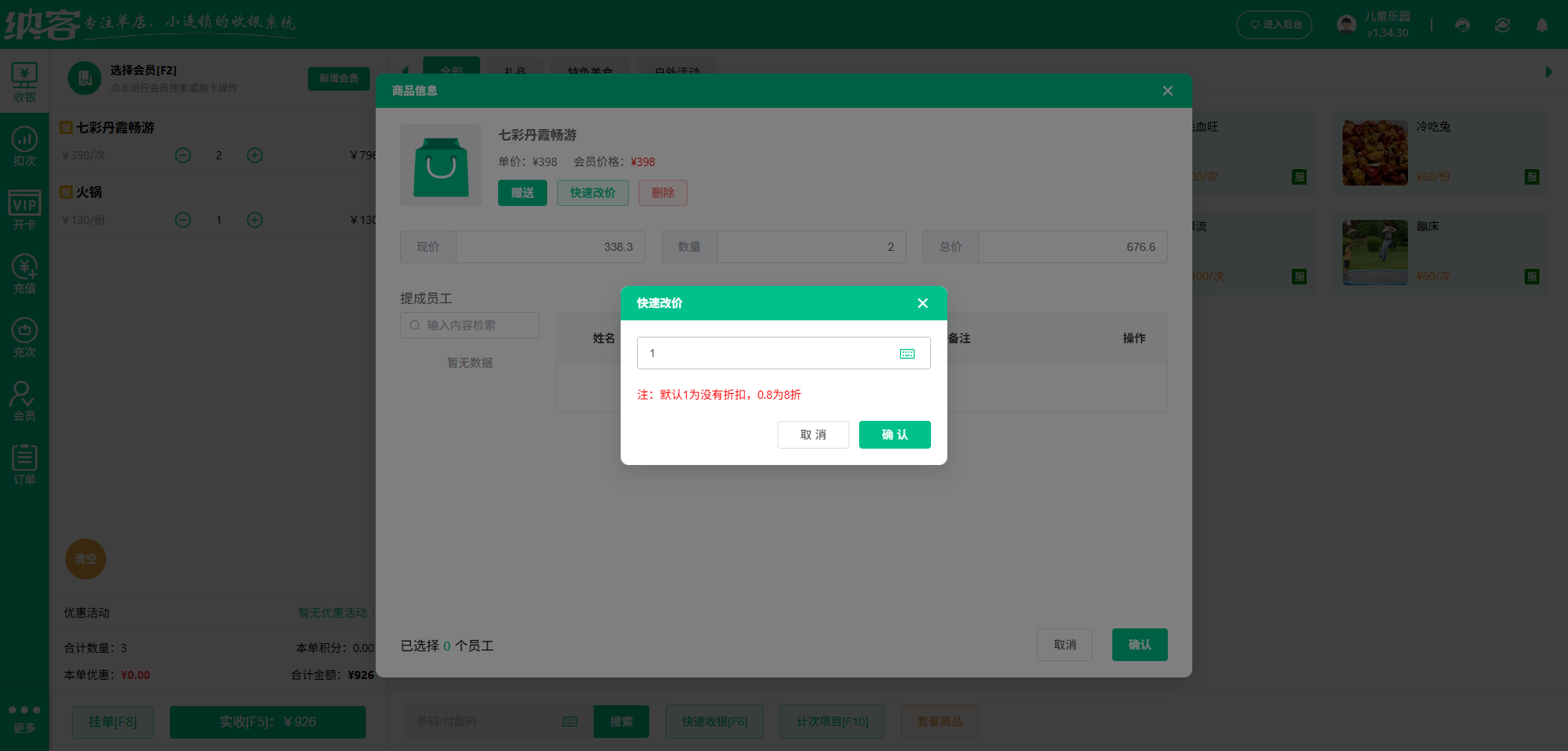Open the 会员 member sidebar icon
1568x751 pixels.
coord(24,401)
